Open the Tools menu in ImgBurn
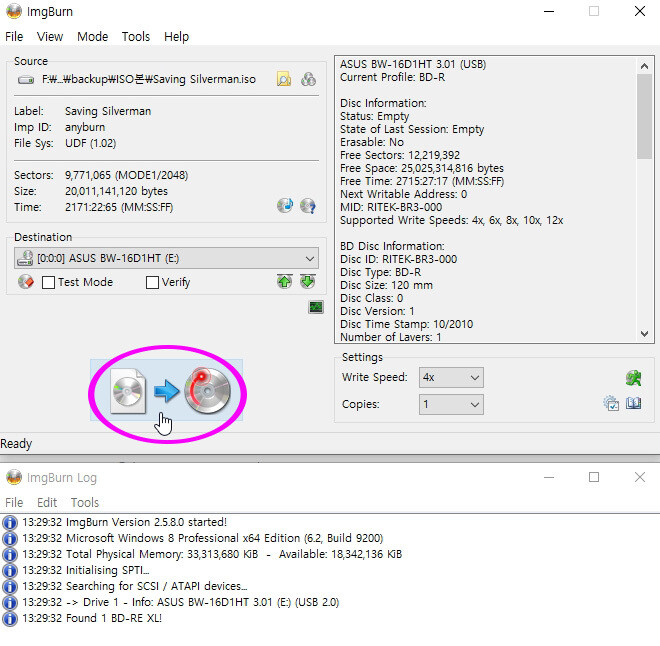 coord(136,37)
